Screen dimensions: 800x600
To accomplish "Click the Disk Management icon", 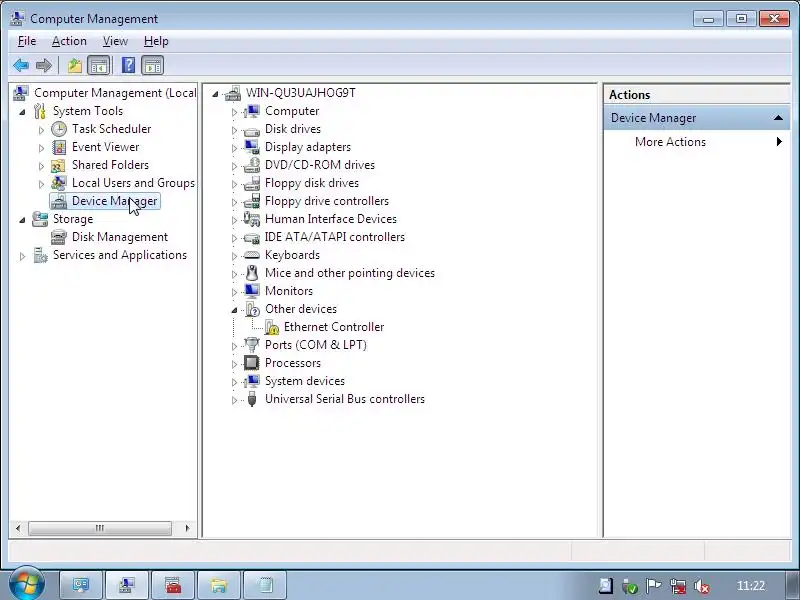I will pos(59,237).
